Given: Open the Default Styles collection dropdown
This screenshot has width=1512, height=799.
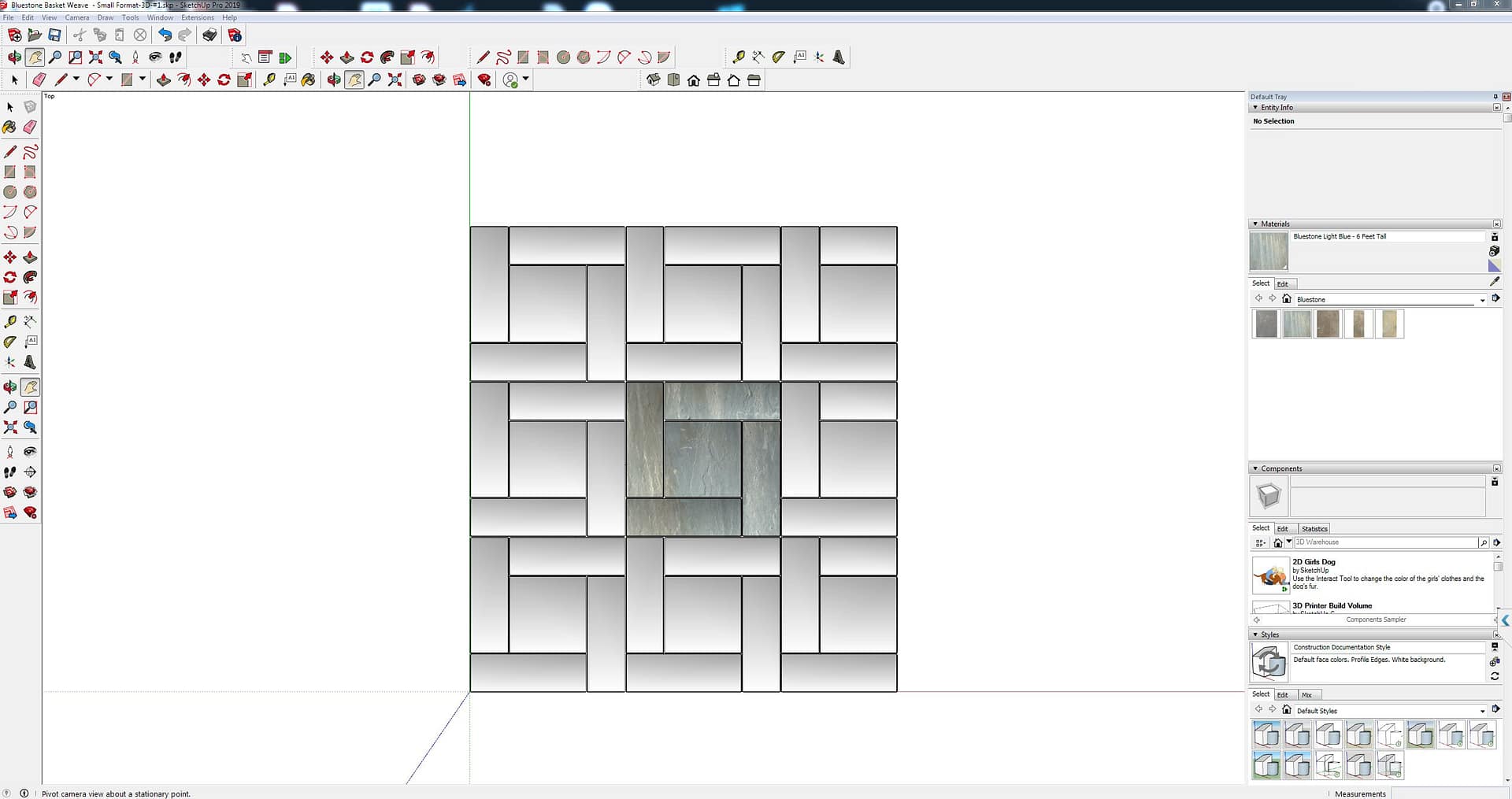Looking at the screenshot, I should coord(1482,711).
